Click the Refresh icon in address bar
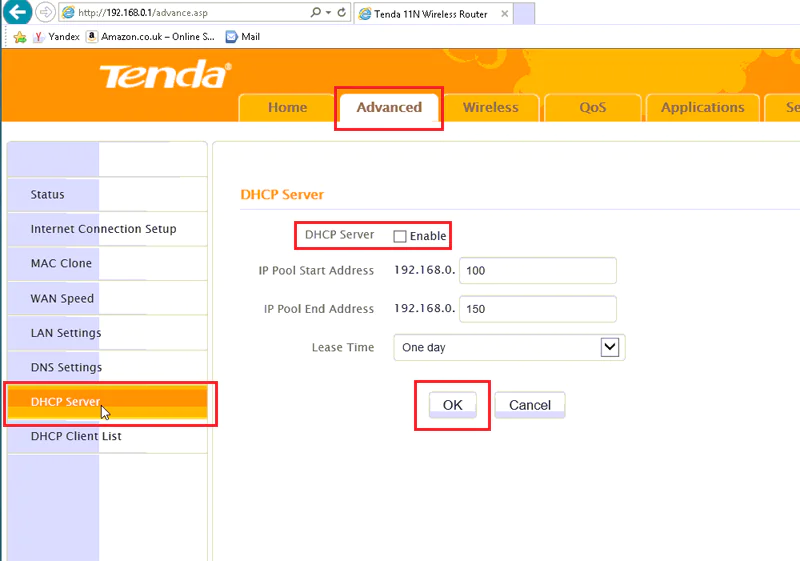This screenshot has height=561, width=800. tap(342, 12)
